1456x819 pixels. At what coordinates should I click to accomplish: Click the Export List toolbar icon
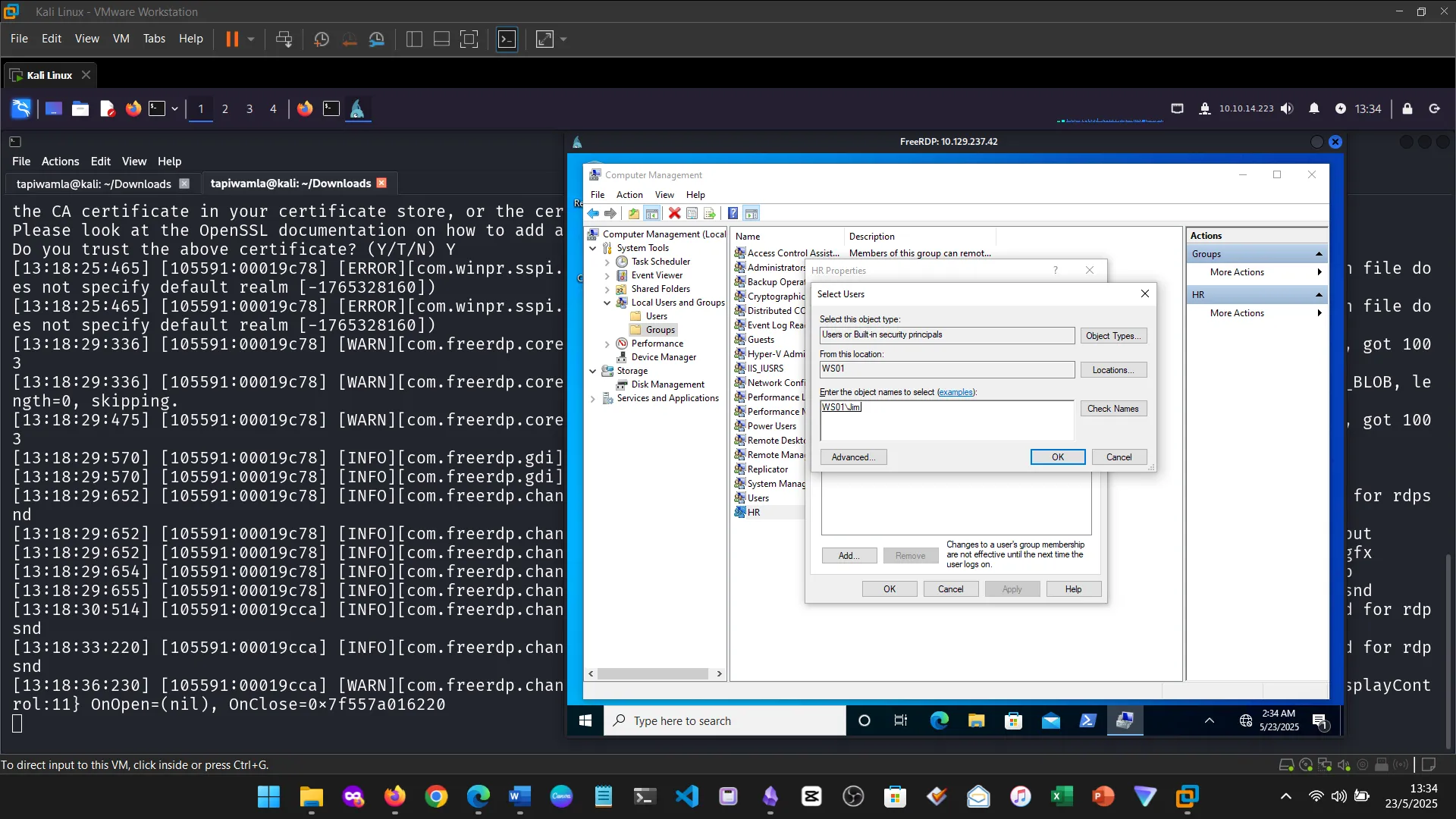(x=710, y=214)
